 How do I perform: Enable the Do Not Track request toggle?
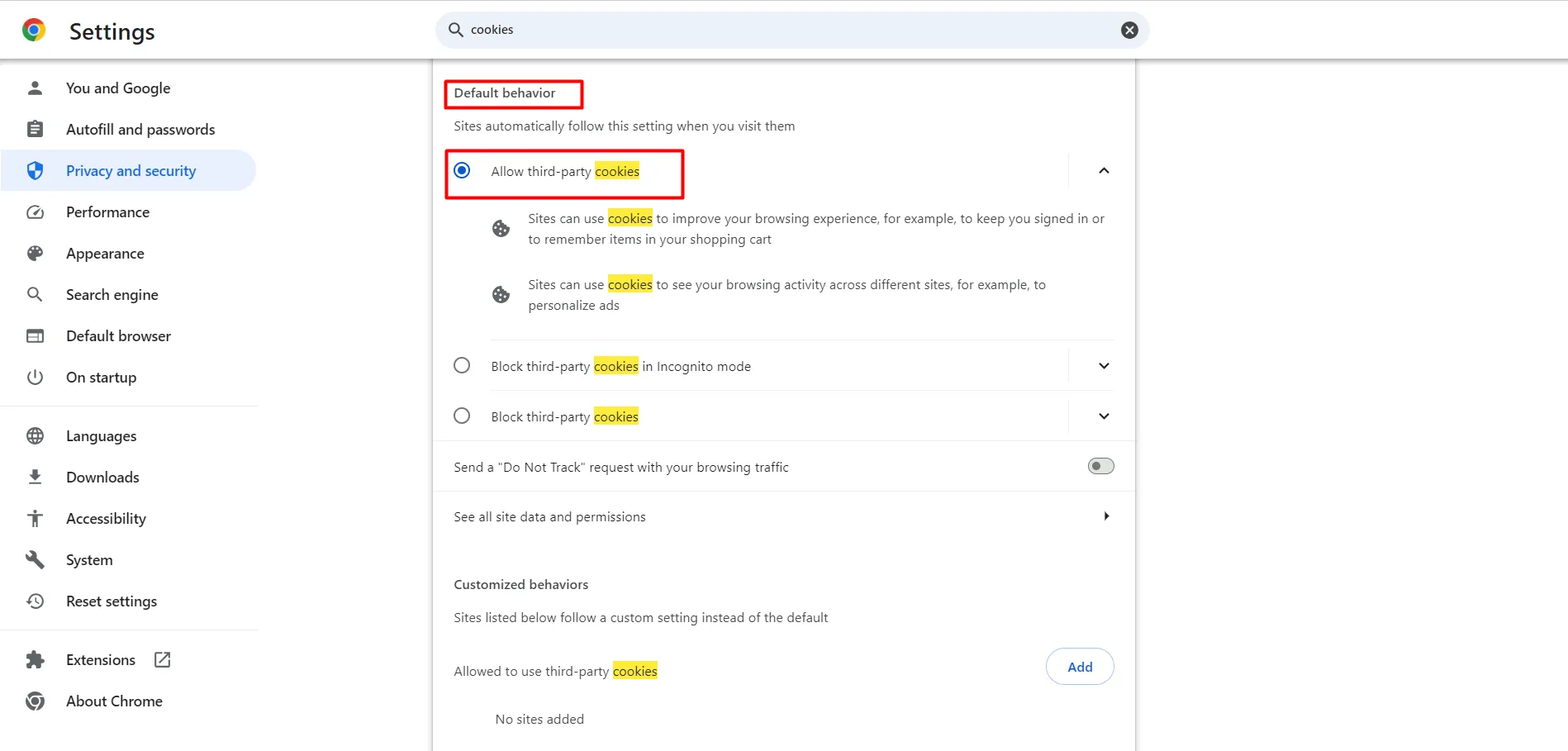tap(1100, 465)
